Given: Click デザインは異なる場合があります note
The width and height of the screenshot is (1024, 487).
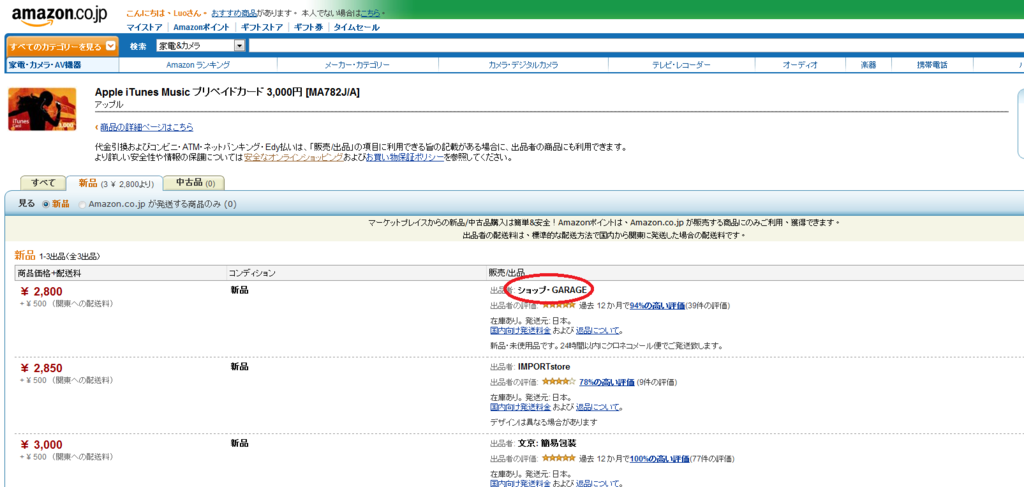Looking at the screenshot, I should [x=543, y=422].
